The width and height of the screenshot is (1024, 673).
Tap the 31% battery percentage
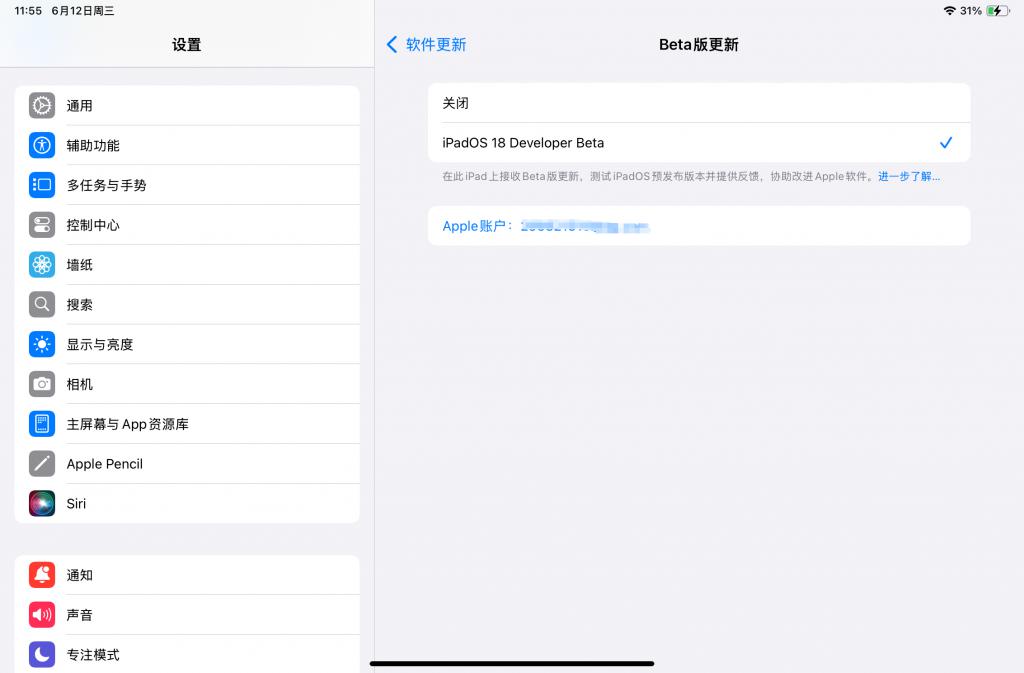click(970, 10)
